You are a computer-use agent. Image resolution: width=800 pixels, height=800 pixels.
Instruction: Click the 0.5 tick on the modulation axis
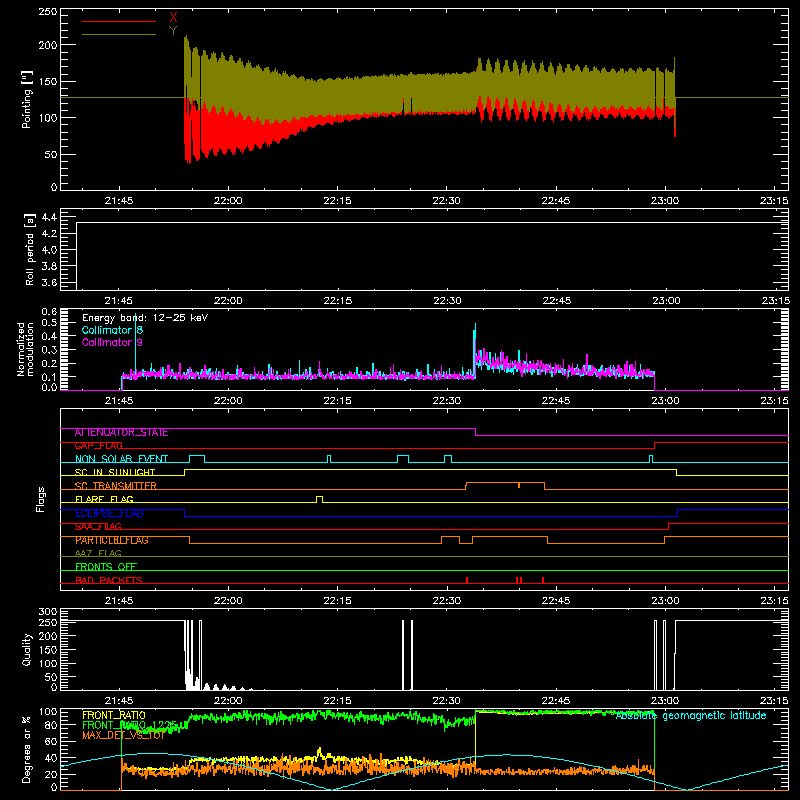(x=49, y=322)
